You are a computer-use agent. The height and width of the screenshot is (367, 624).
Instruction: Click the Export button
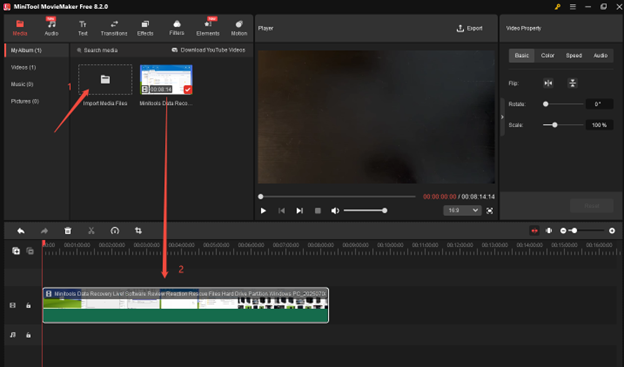pyautogui.click(x=470, y=28)
